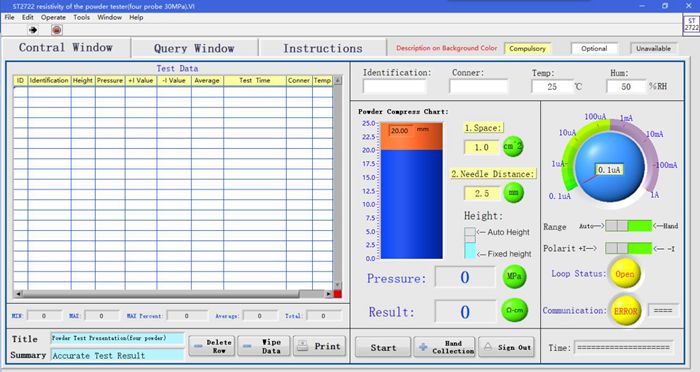Click the red square at table corner
700x372 pixels.
[338, 294]
